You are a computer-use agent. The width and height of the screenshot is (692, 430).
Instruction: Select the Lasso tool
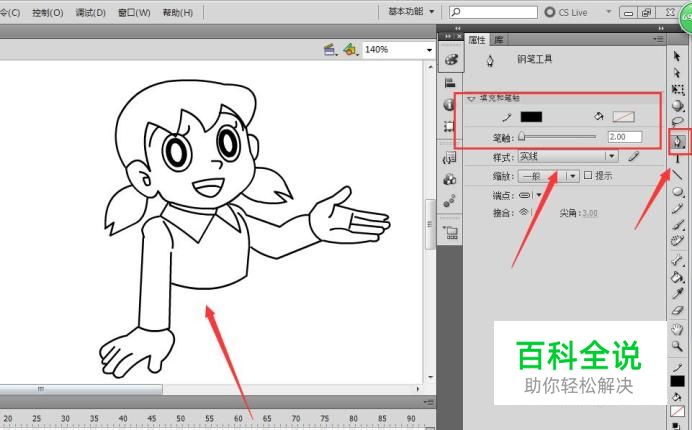[677, 122]
